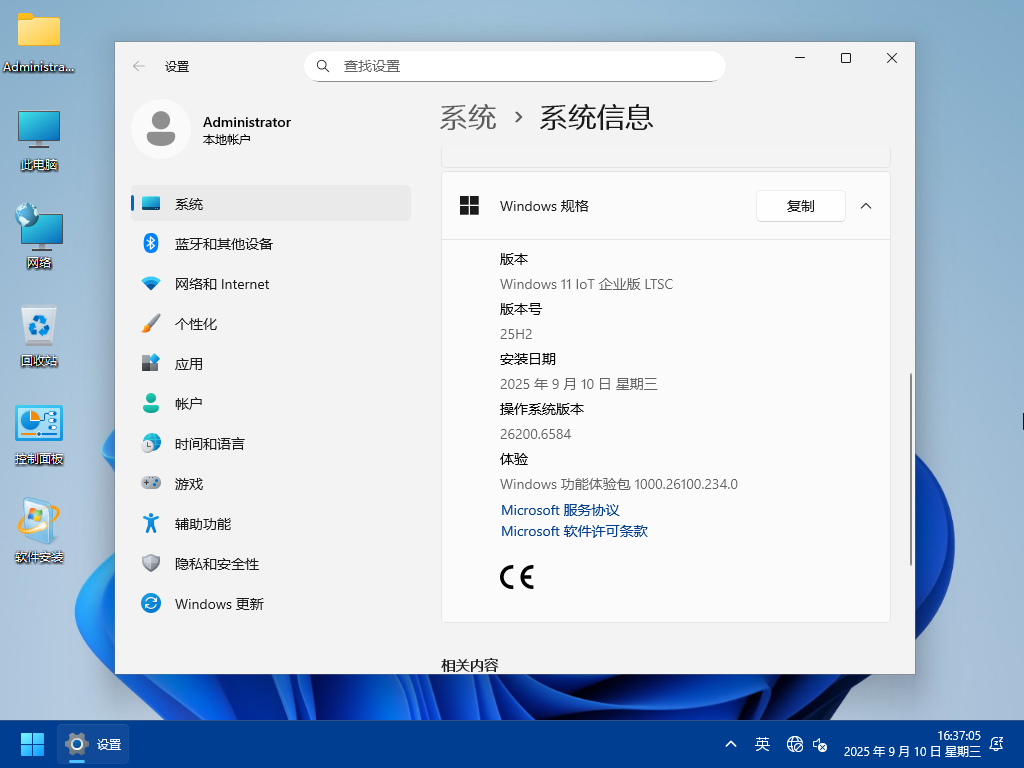The width and height of the screenshot is (1024, 768).
Task: Open Gaming settings via the controller icon
Action: coord(151,484)
